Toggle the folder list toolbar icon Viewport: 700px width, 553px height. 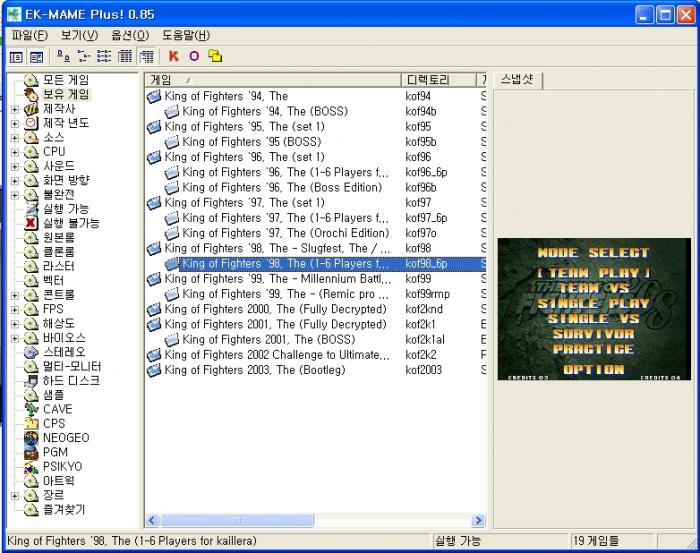click(x=16, y=57)
